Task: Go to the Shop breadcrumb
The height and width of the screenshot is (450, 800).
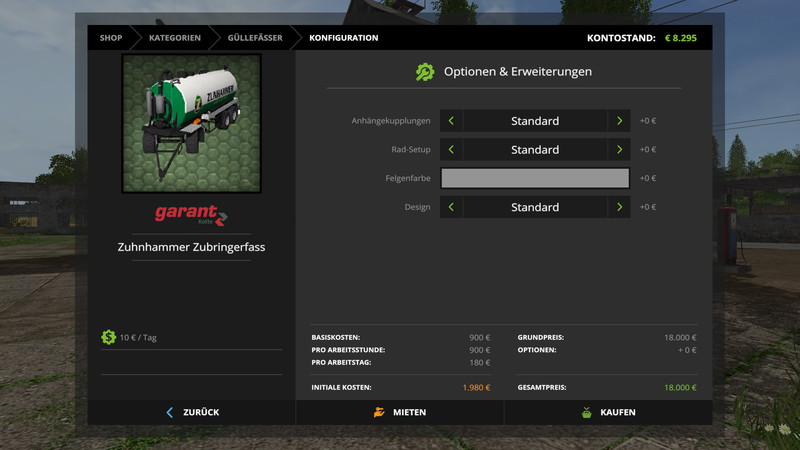Action: 110,38
